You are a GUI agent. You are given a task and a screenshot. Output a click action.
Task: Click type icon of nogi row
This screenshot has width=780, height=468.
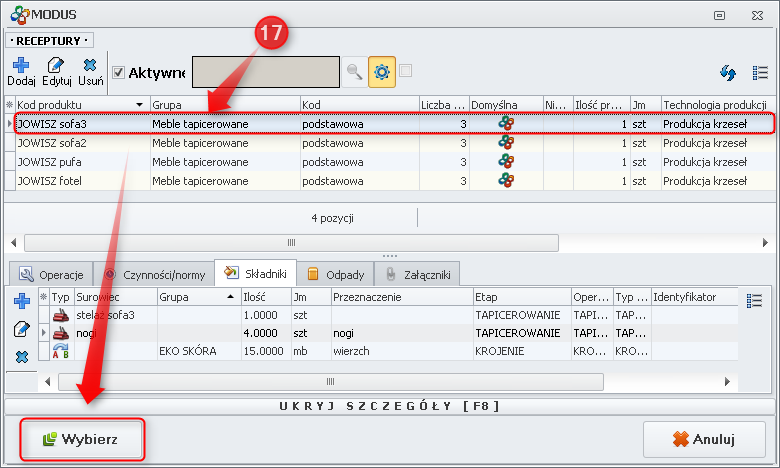click(x=61, y=333)
